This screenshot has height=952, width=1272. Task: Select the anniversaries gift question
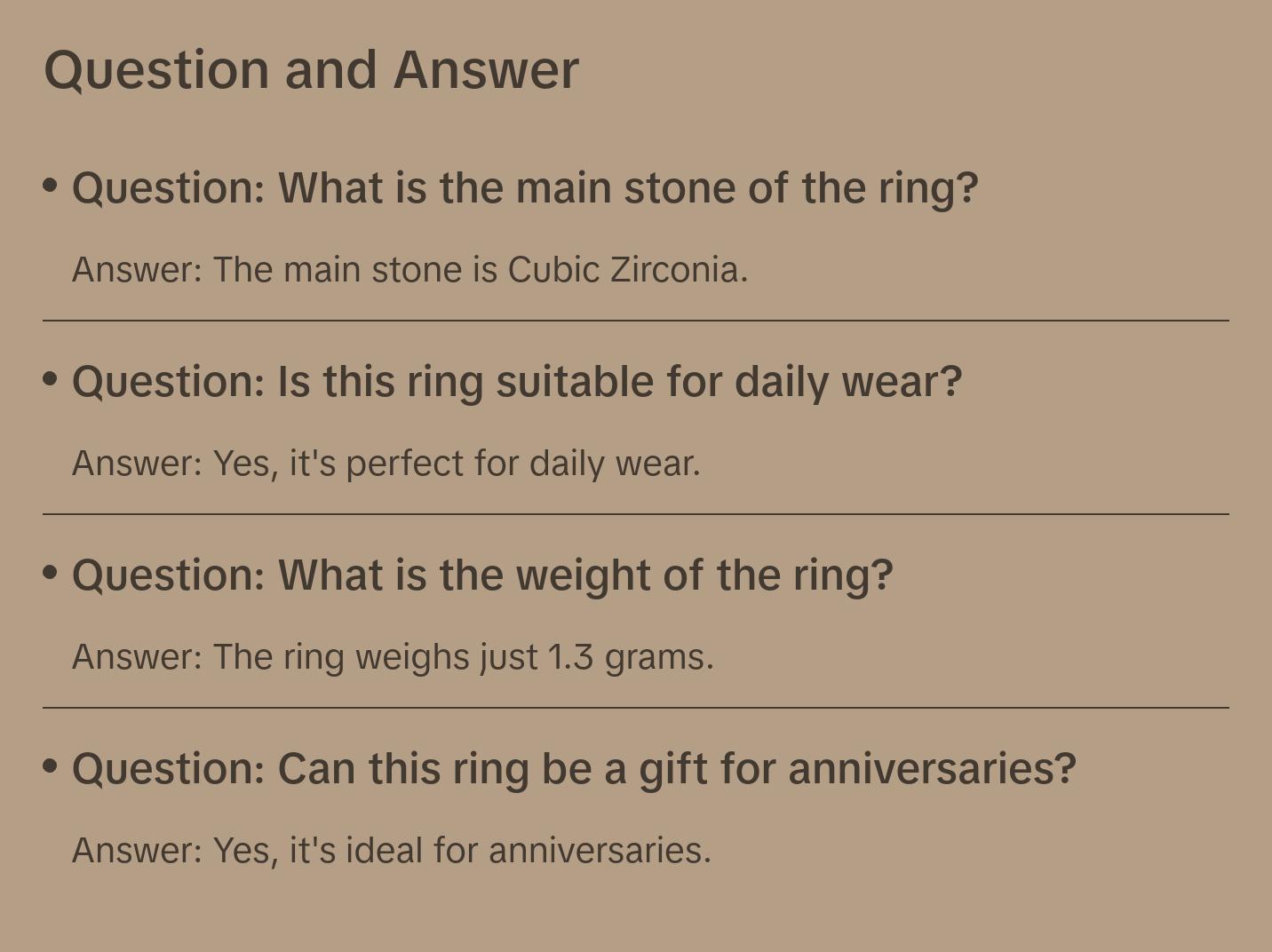573,769
